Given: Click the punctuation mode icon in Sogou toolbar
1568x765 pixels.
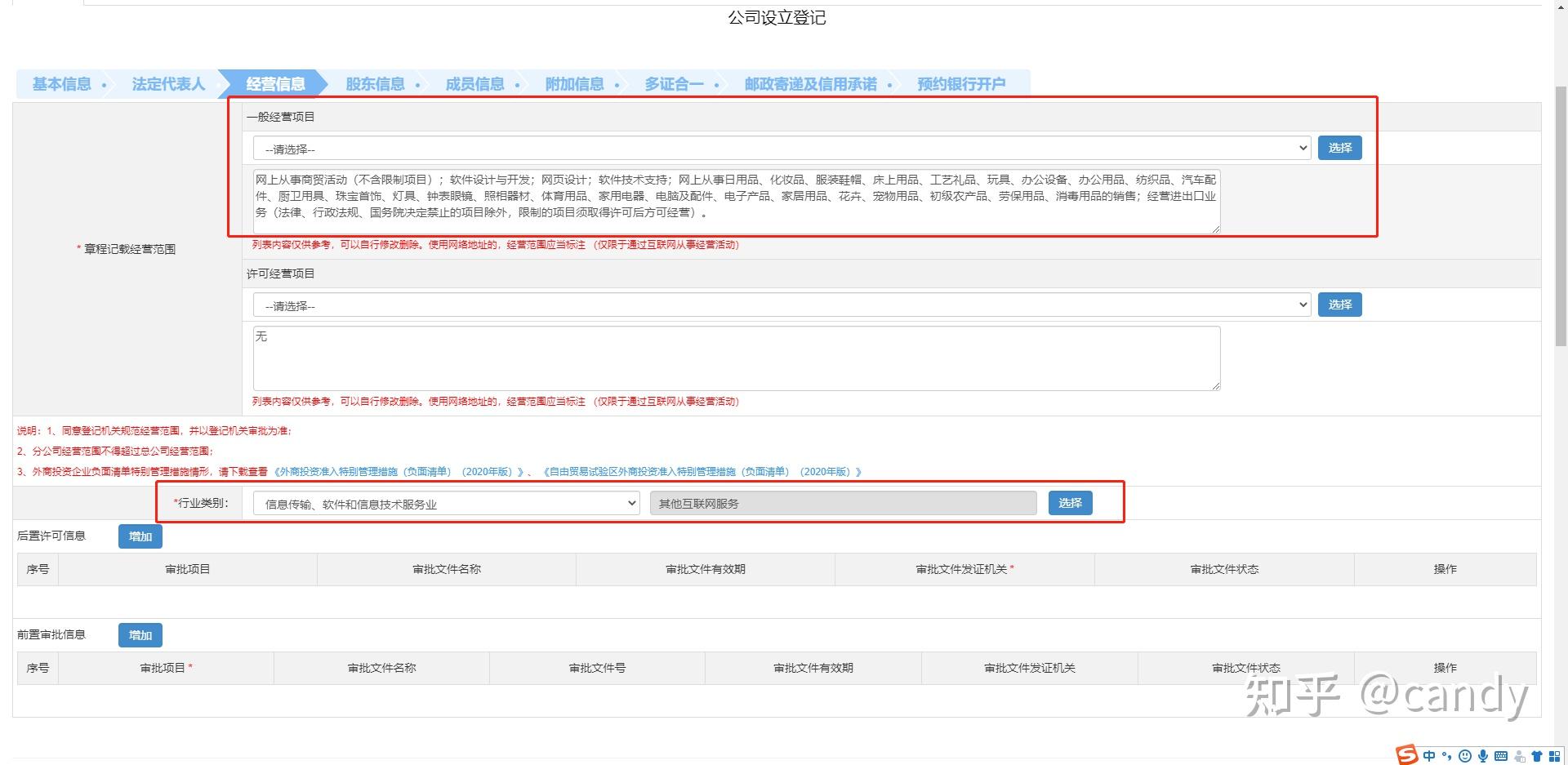Looking at the screenshot, I should coord(1446,755).
